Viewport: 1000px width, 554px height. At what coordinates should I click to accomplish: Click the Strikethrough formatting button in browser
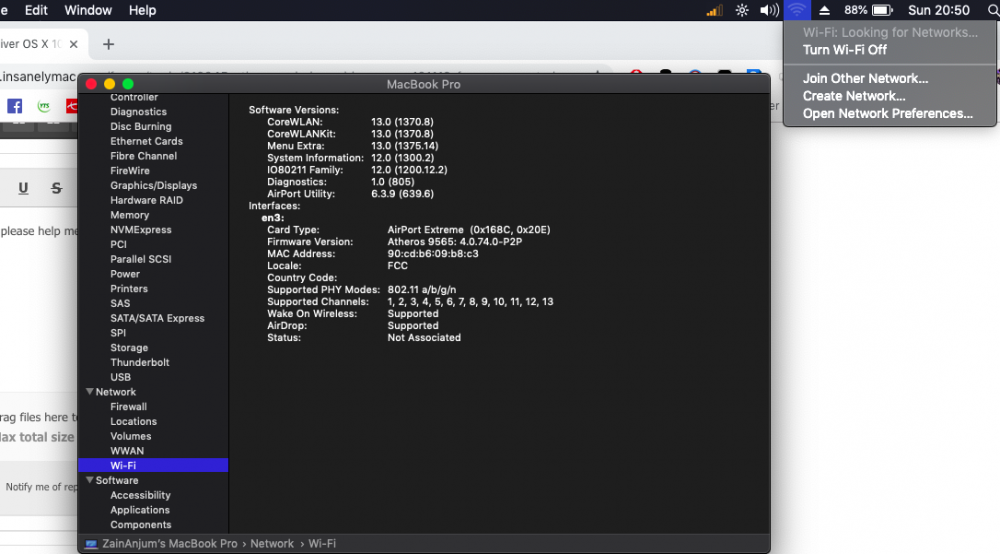56,188
